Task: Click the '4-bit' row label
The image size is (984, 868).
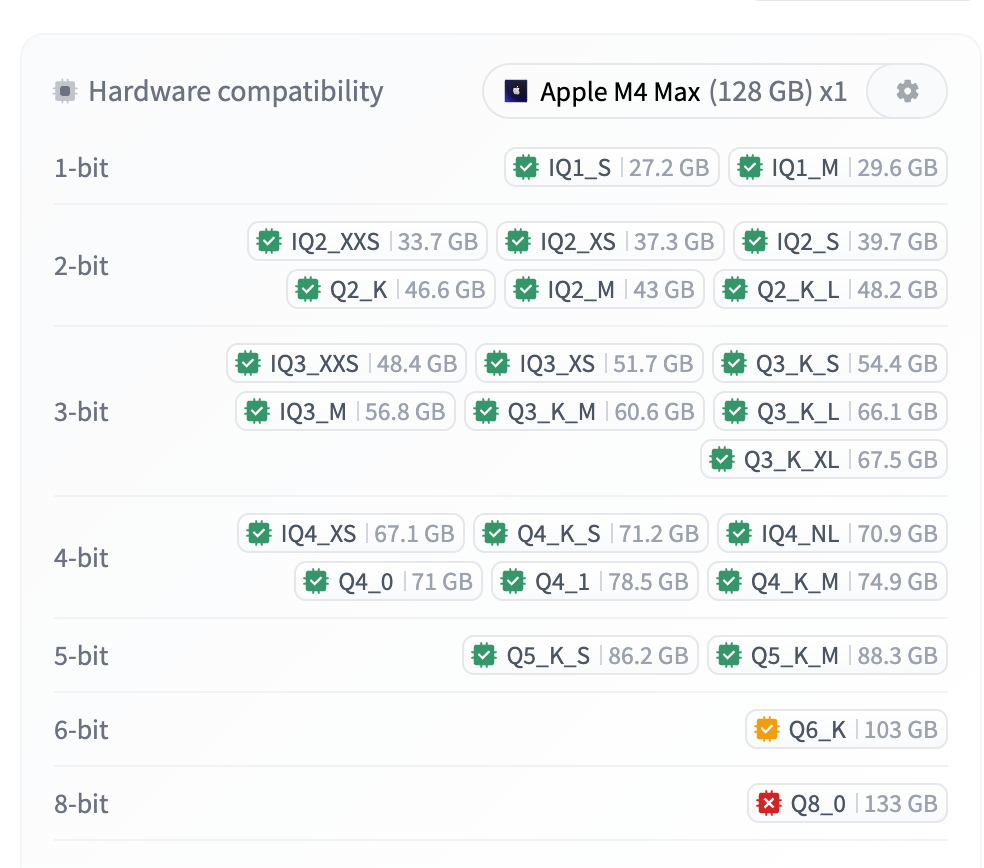Action: pos(81,558)
